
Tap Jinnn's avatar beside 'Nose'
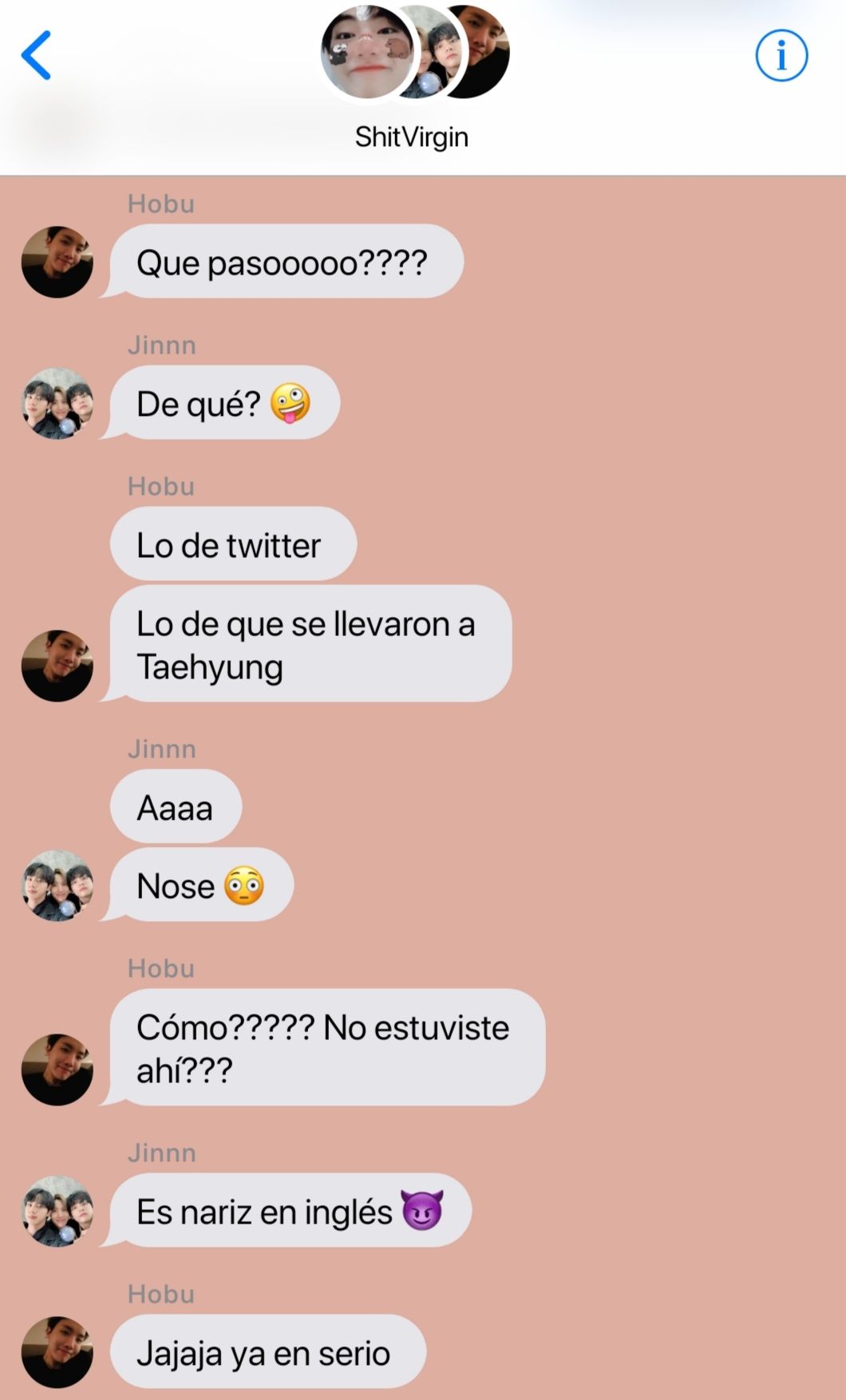(x=57, y=886)
